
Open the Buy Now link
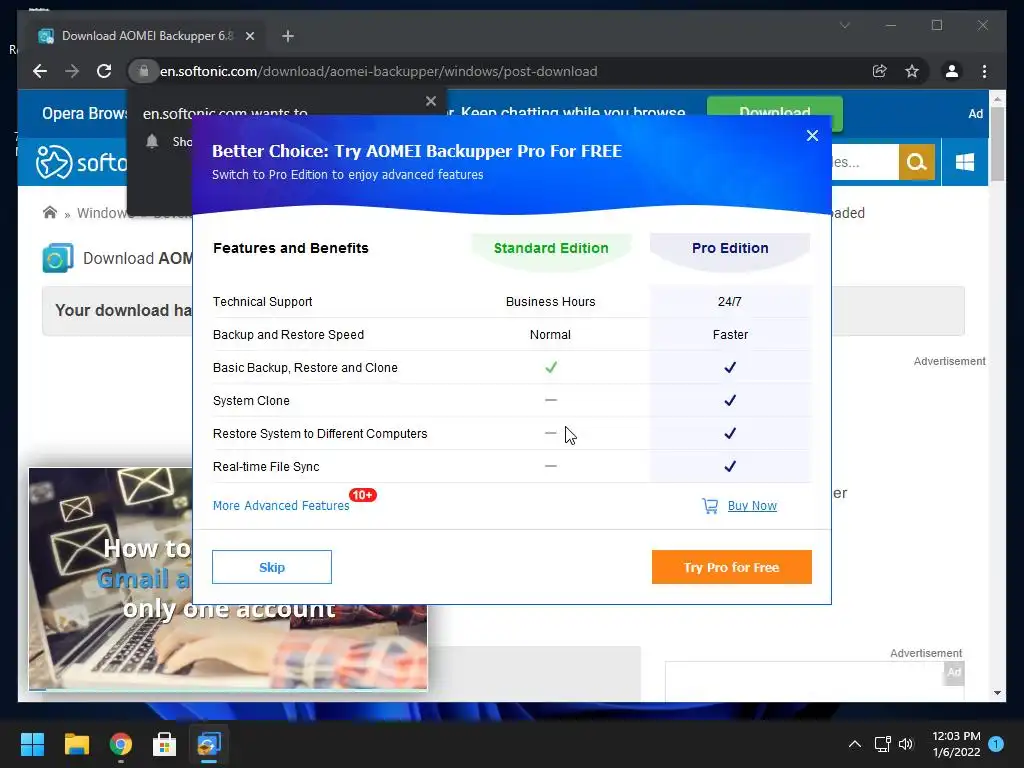tap(752, 505)
